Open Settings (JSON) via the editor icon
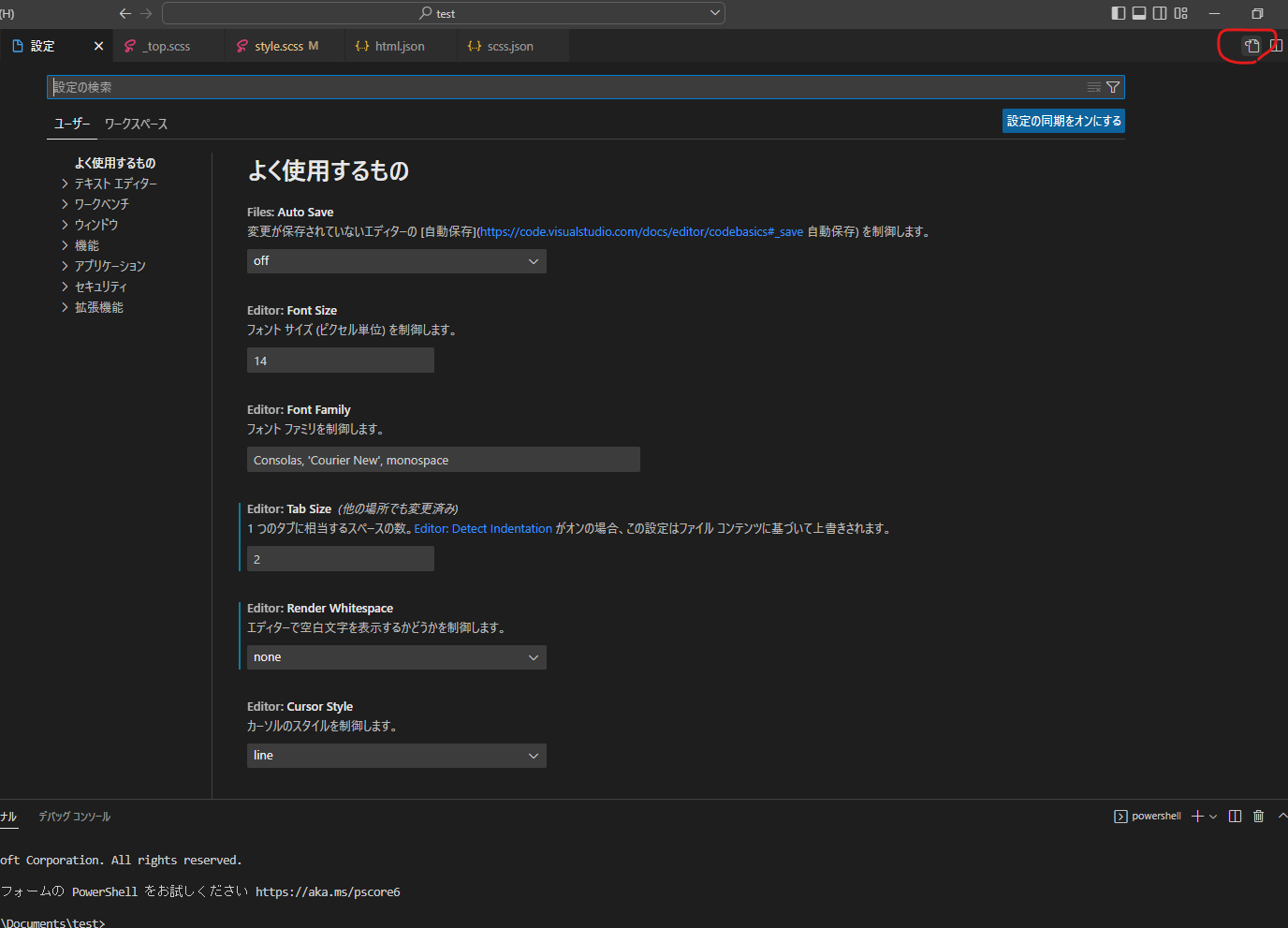 tap(1251, 45)
